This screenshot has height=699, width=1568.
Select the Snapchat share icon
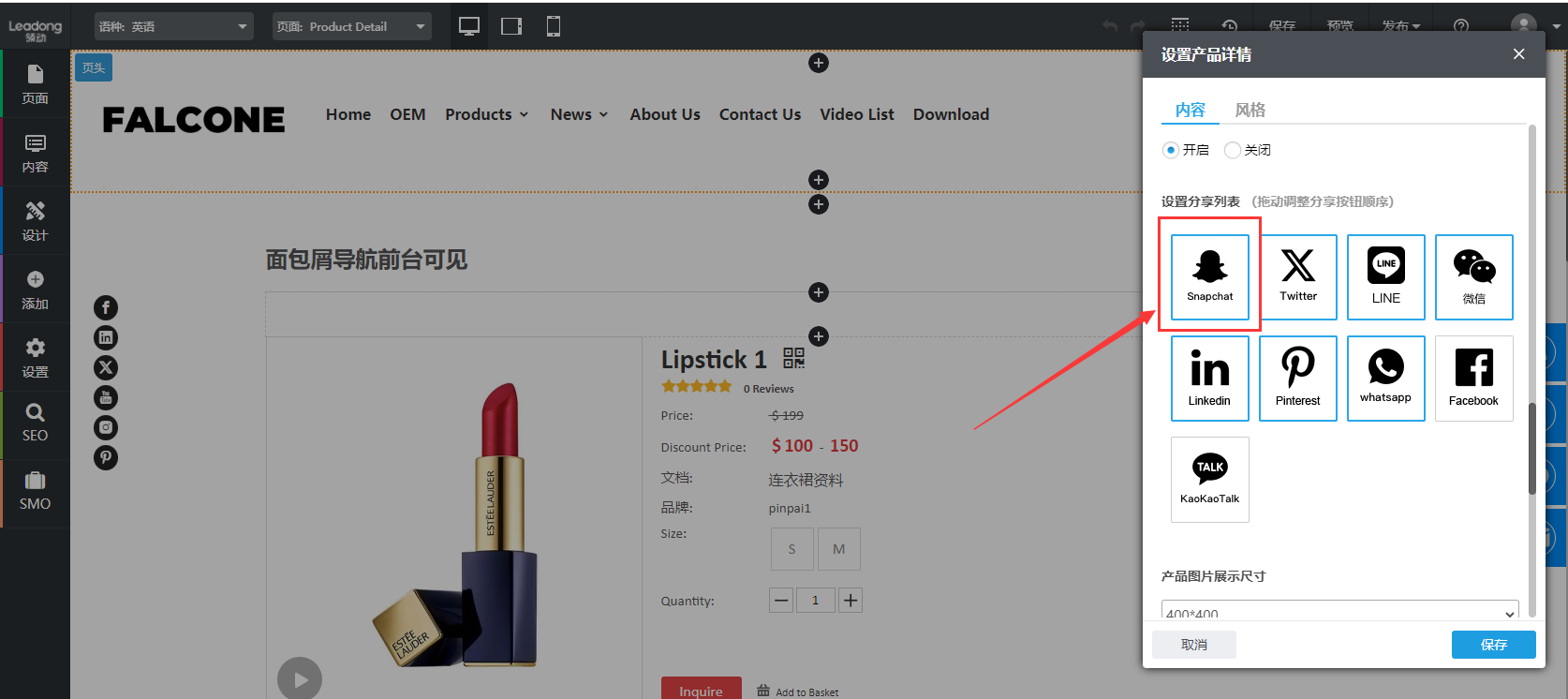(x=1209, y=276)
